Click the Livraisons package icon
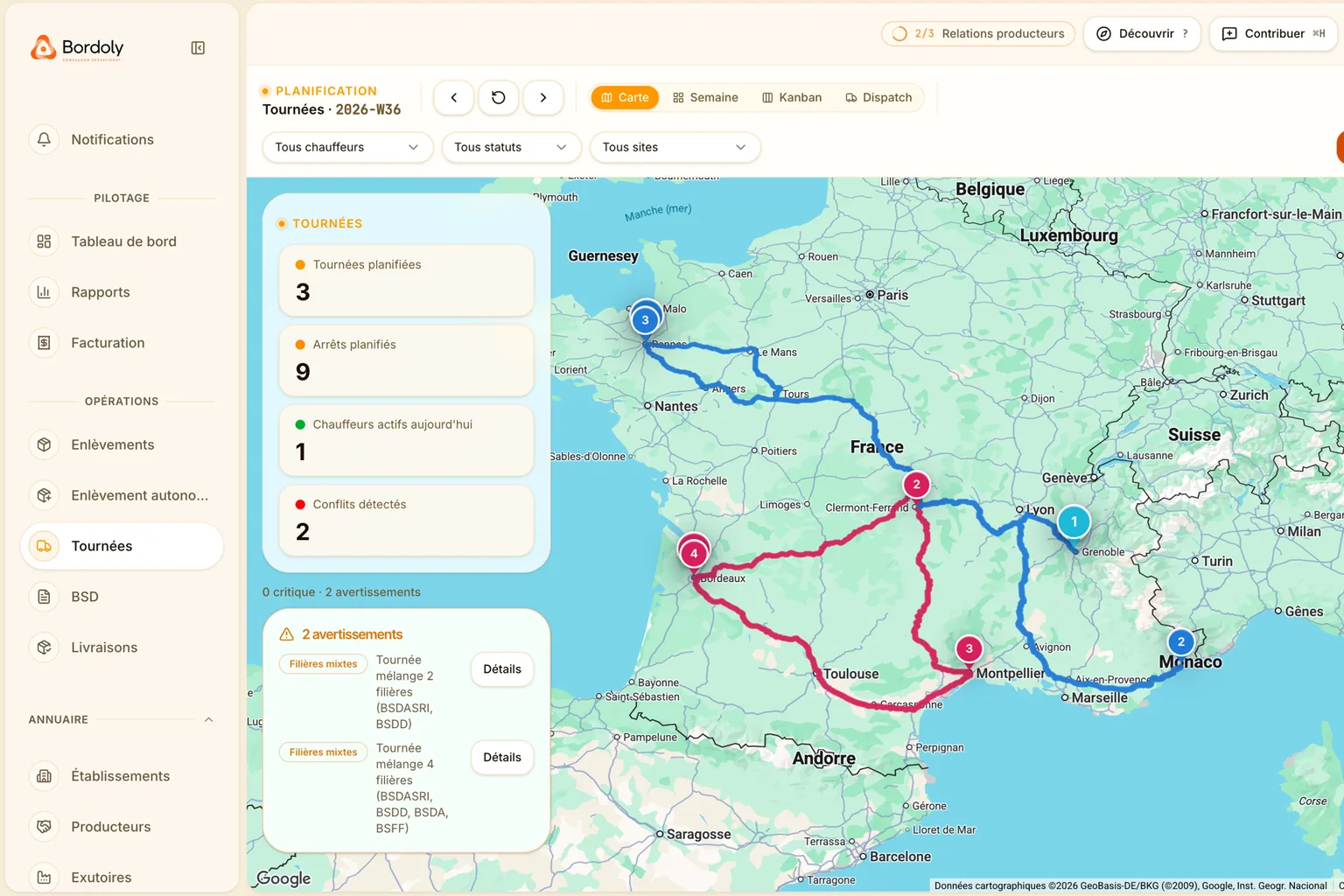The width and height of the screenshot is (1344, 896). [44, 647]
